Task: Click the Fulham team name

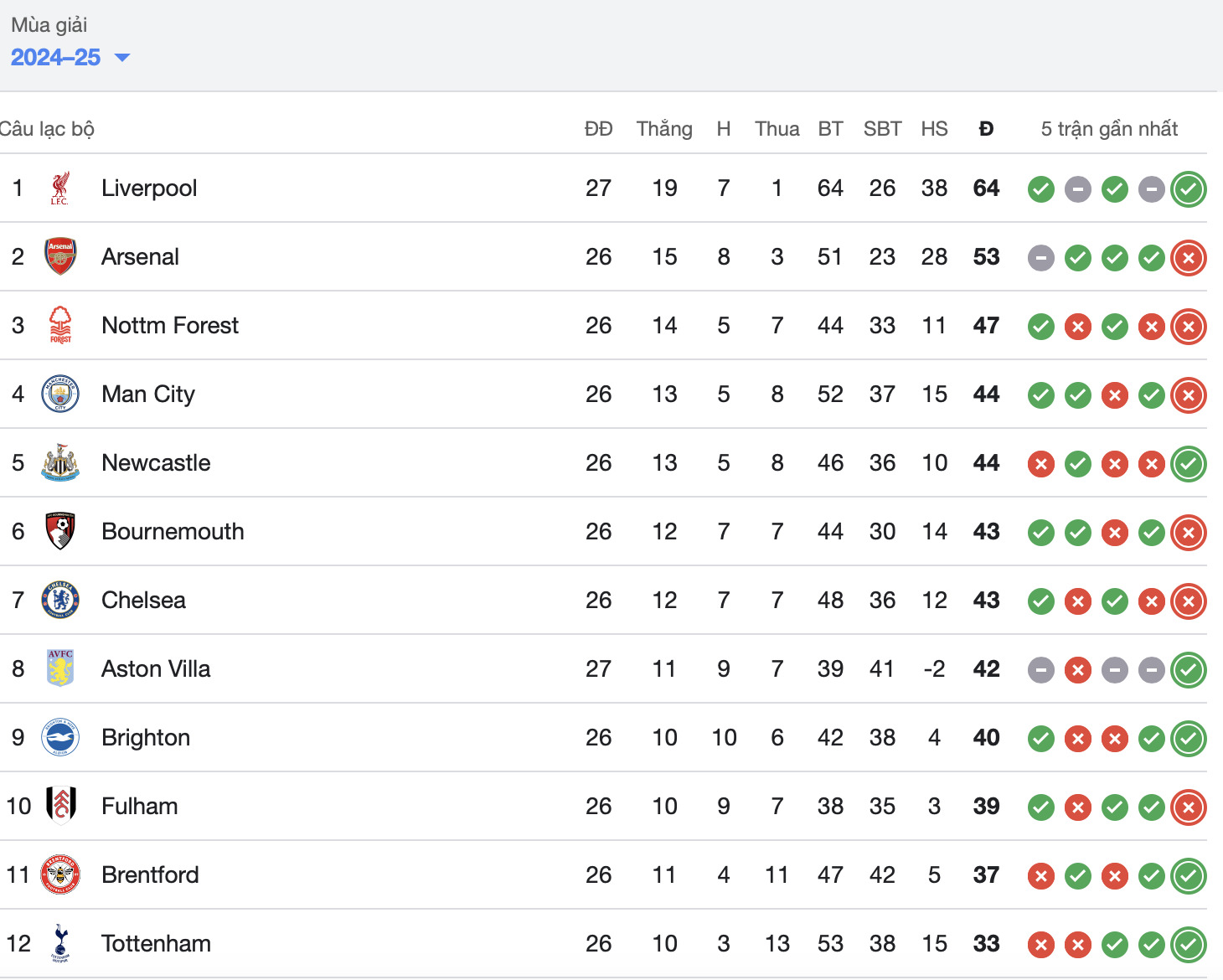Action: tap(140, 806)
